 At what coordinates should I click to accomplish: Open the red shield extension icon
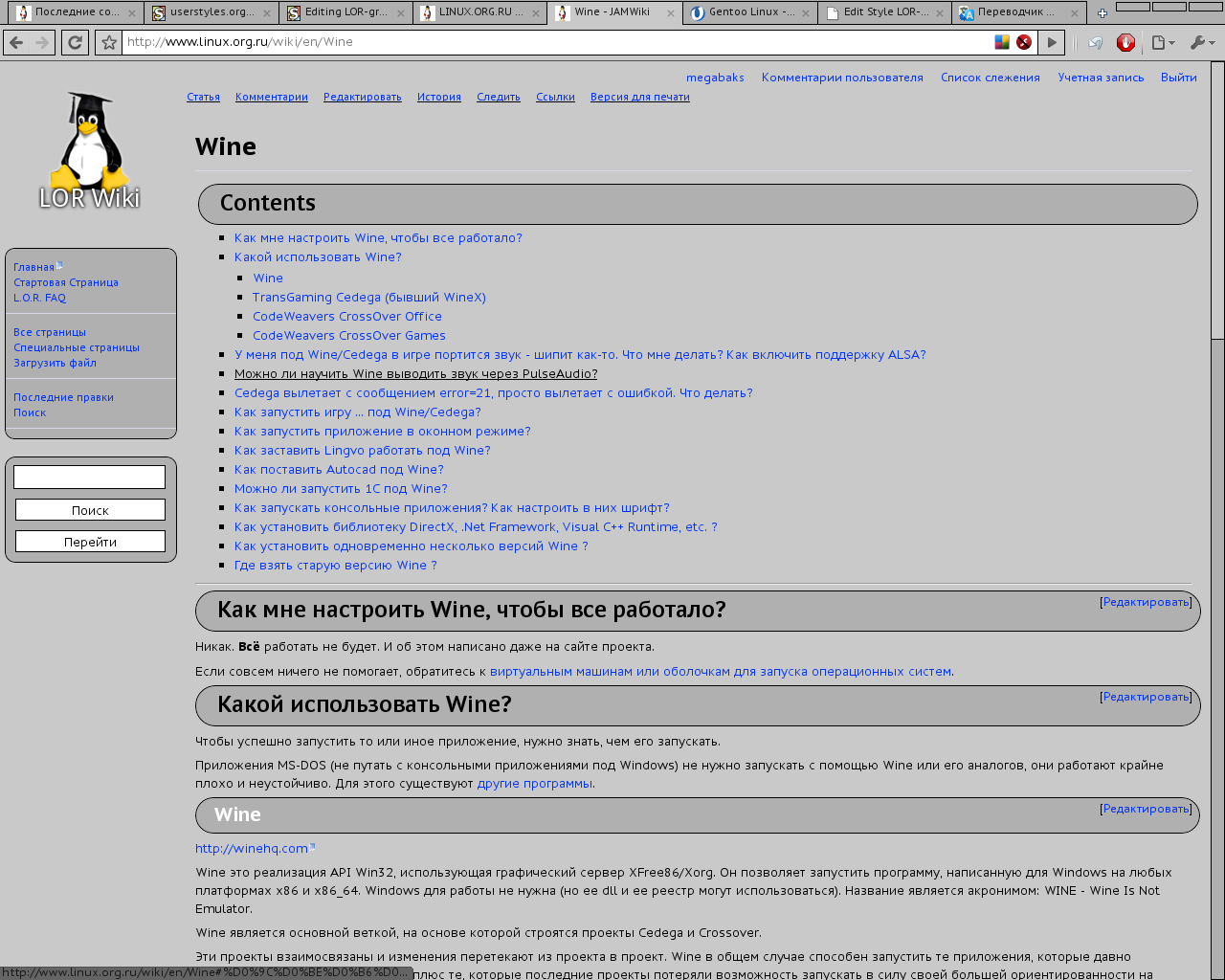(1125, 42)
